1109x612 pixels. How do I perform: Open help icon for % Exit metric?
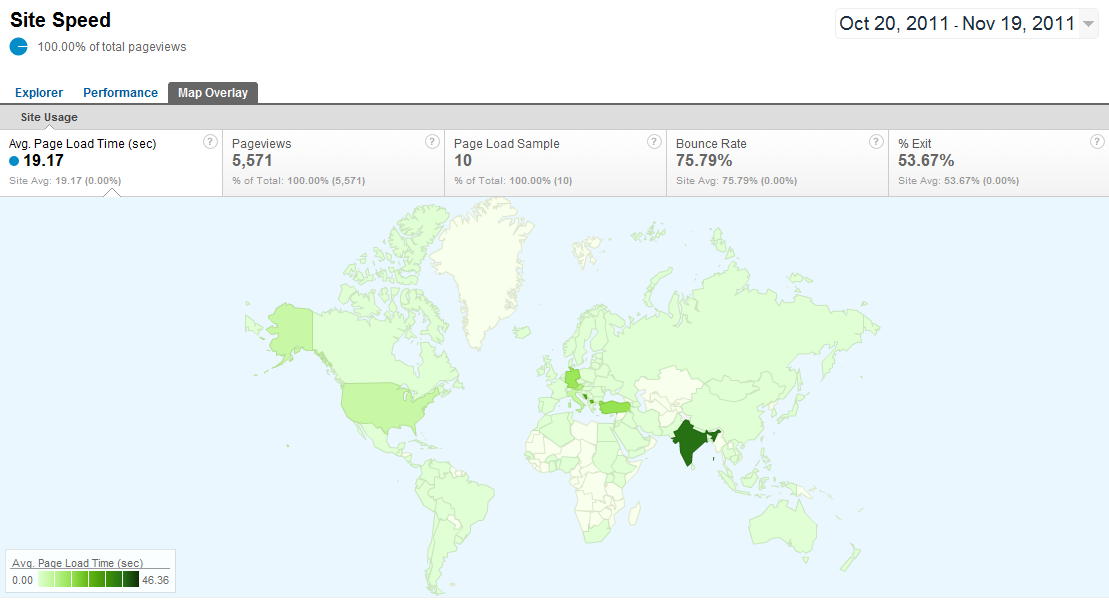point(1097,142)
